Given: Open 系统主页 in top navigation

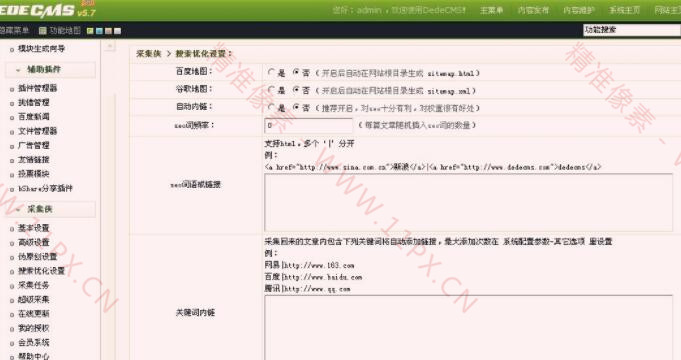Looking at the screenshot, I should 624,10.
